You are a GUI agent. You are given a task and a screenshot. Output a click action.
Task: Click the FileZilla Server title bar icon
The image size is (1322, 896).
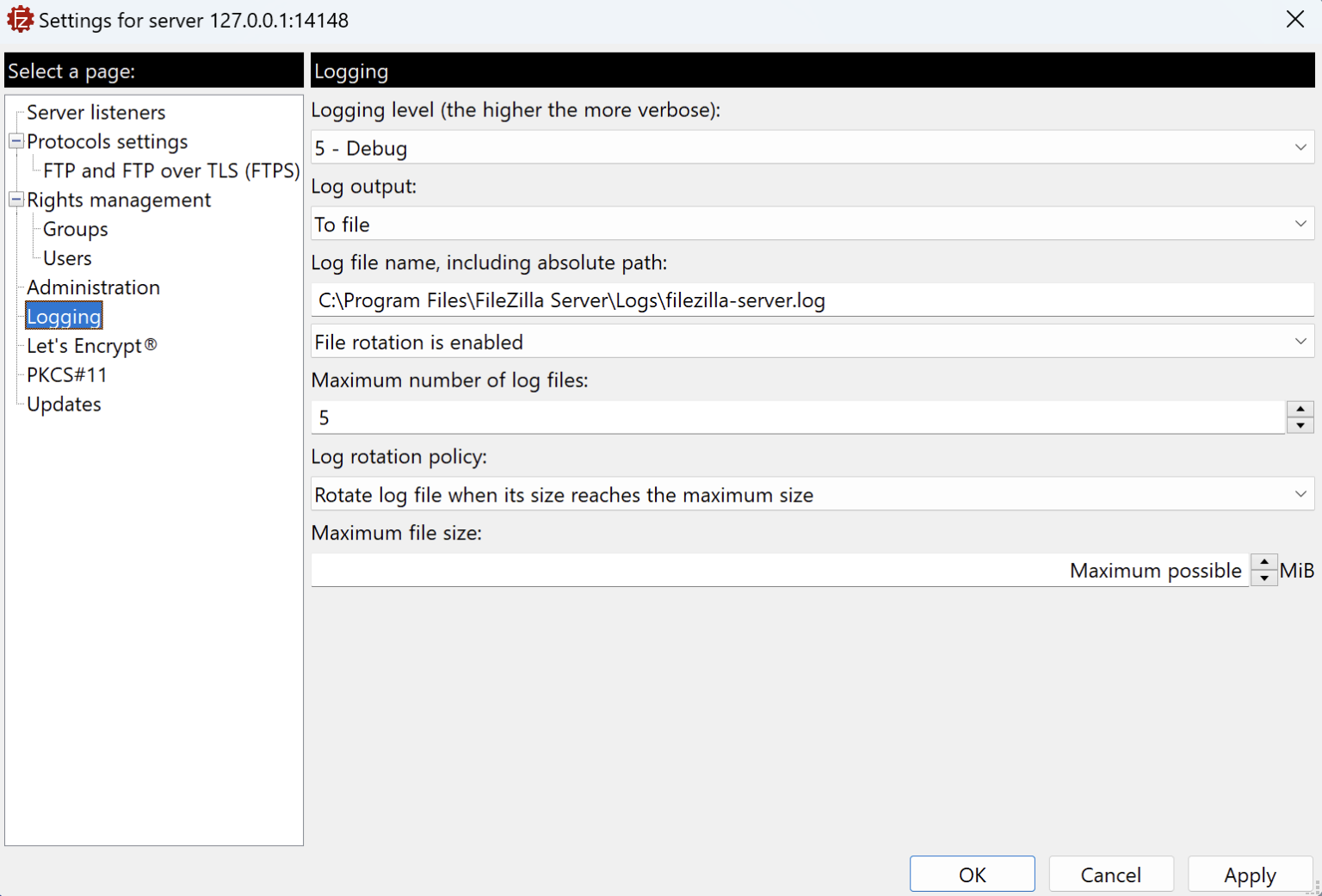[20, 19]
